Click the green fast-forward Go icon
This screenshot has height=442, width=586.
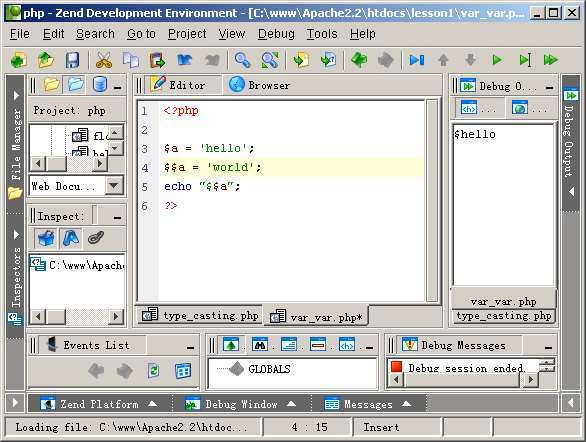tap(551, 60)
